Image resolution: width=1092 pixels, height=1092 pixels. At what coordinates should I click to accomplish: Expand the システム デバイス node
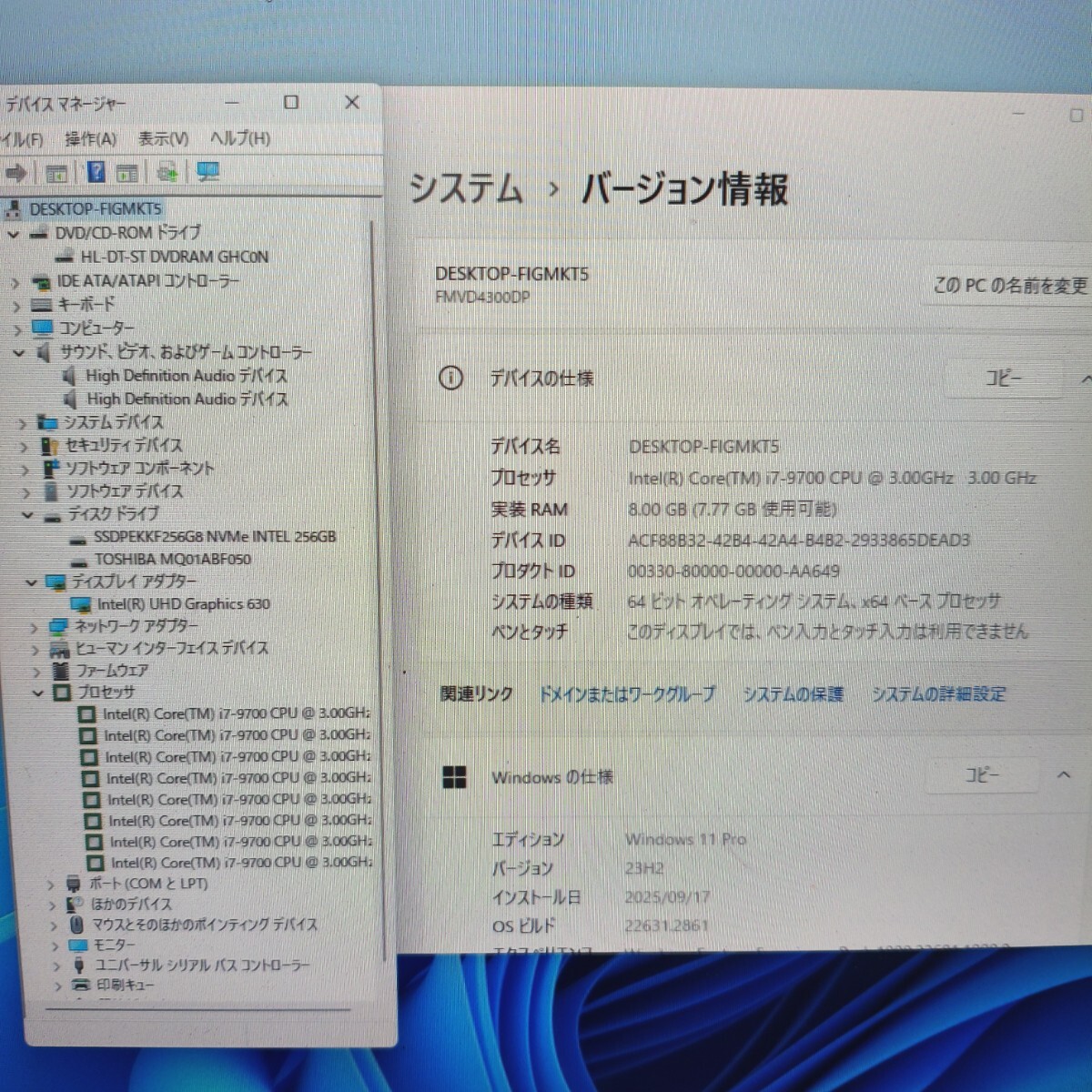click(23, 423)
